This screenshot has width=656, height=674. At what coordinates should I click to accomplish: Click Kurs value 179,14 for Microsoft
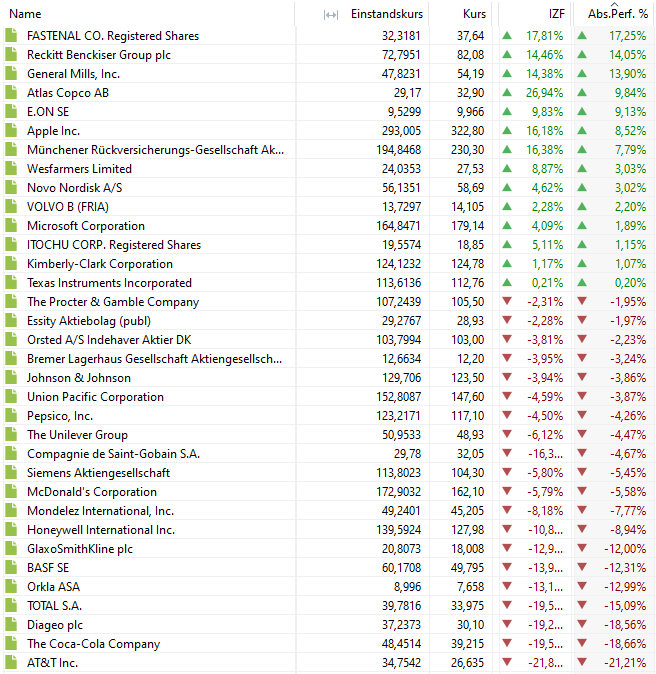point(467,226)
